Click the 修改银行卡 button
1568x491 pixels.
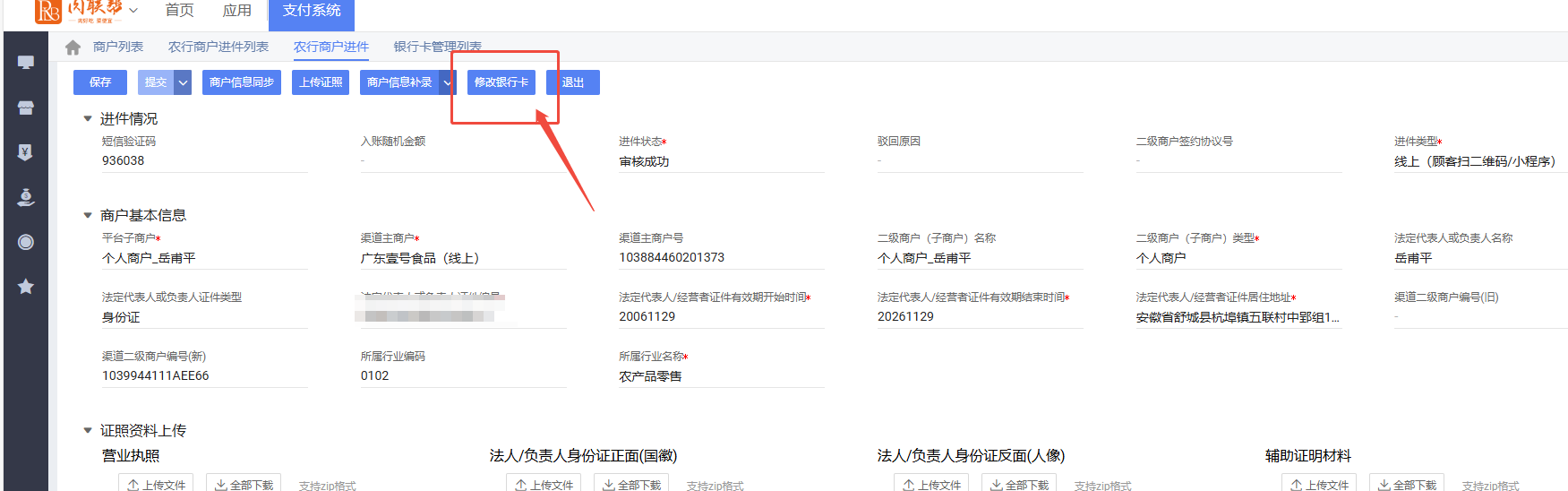(501, 82)
